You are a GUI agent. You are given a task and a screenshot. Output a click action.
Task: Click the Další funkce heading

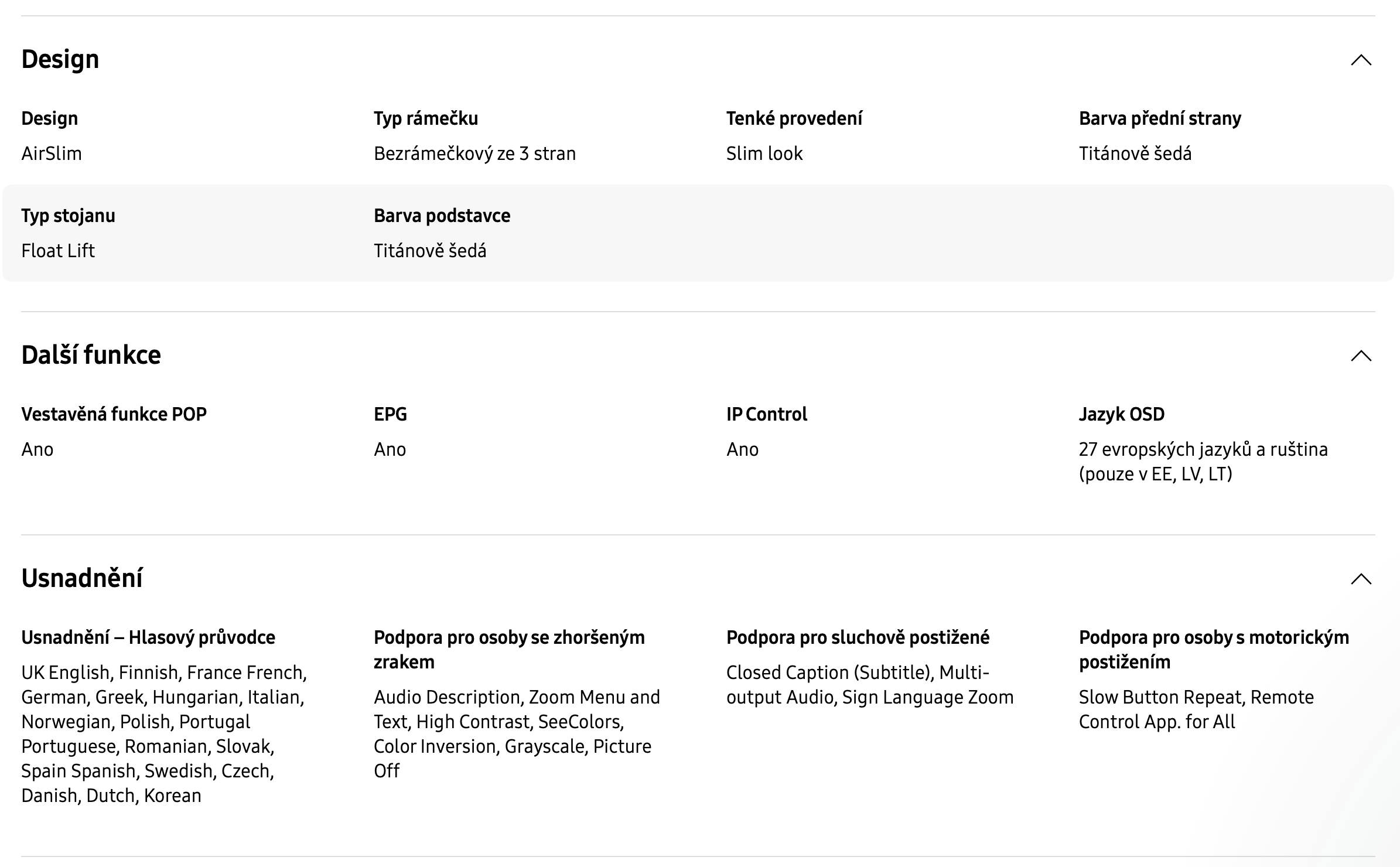point(91,355)
